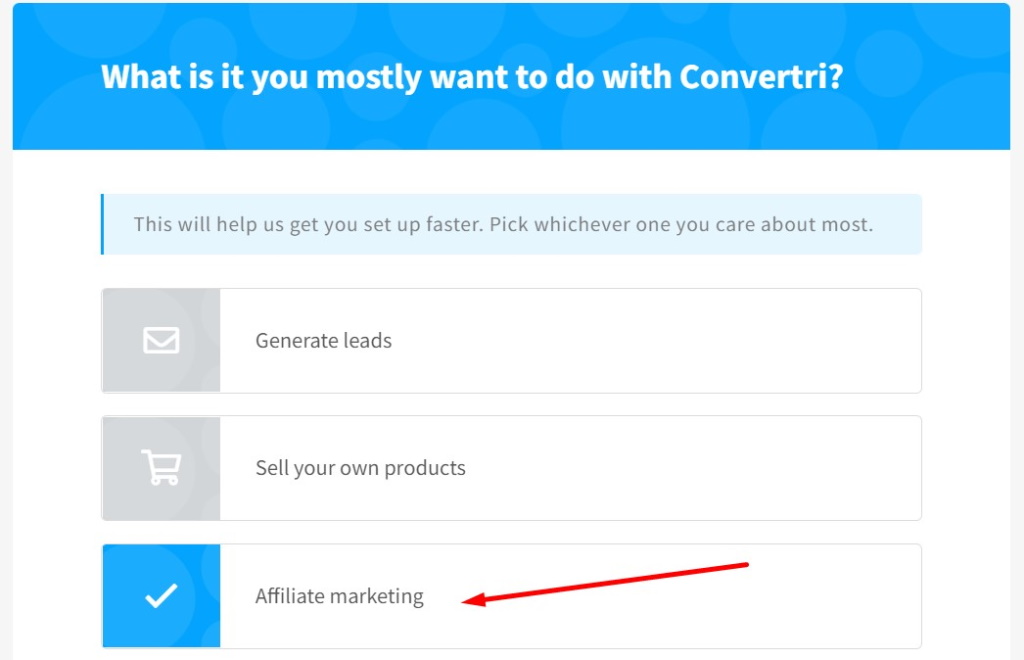Click the shopping cart icon

160,467
